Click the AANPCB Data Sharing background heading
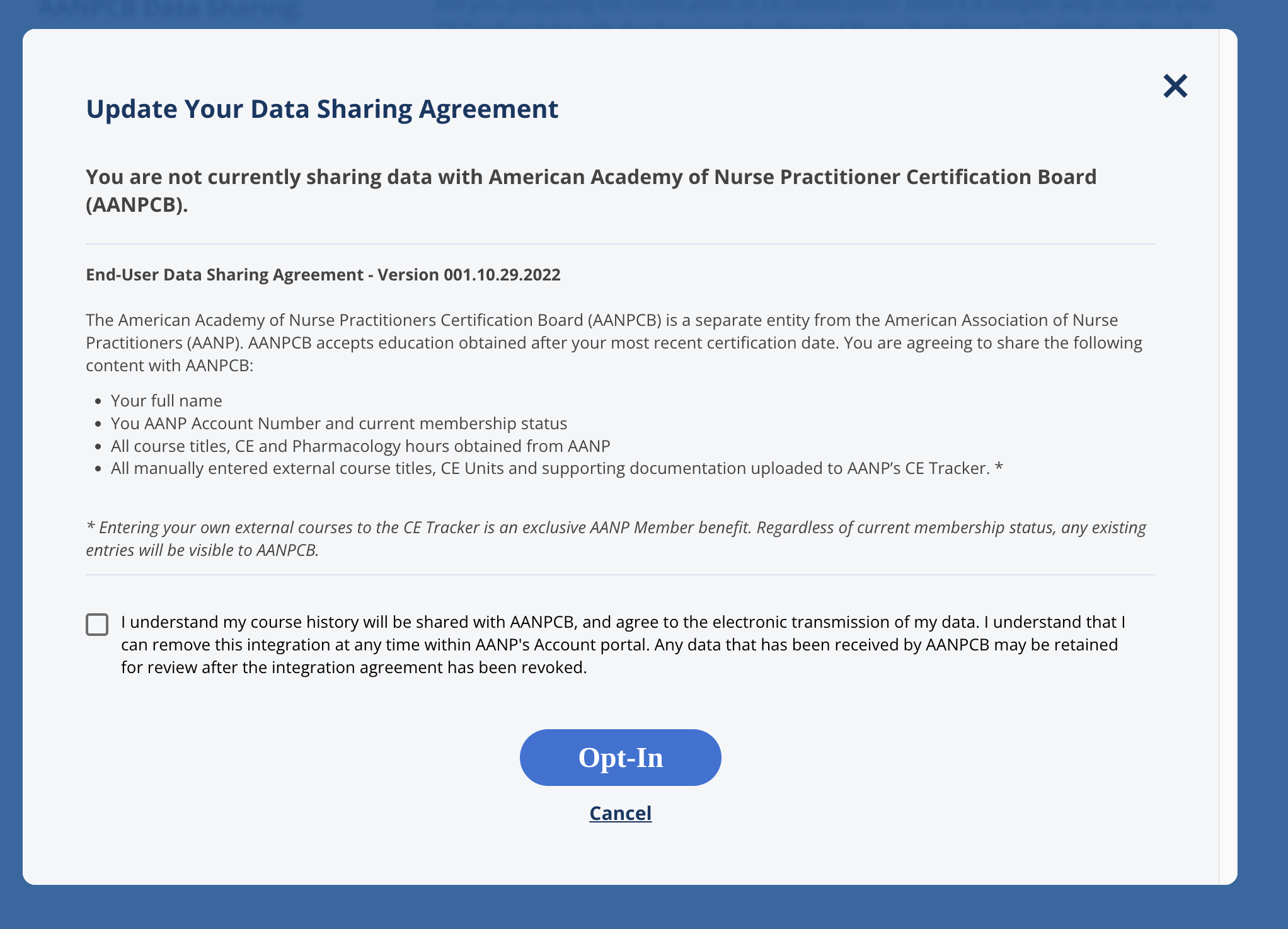Screen dimensions: 1288x929 click(x=170, y=6)
